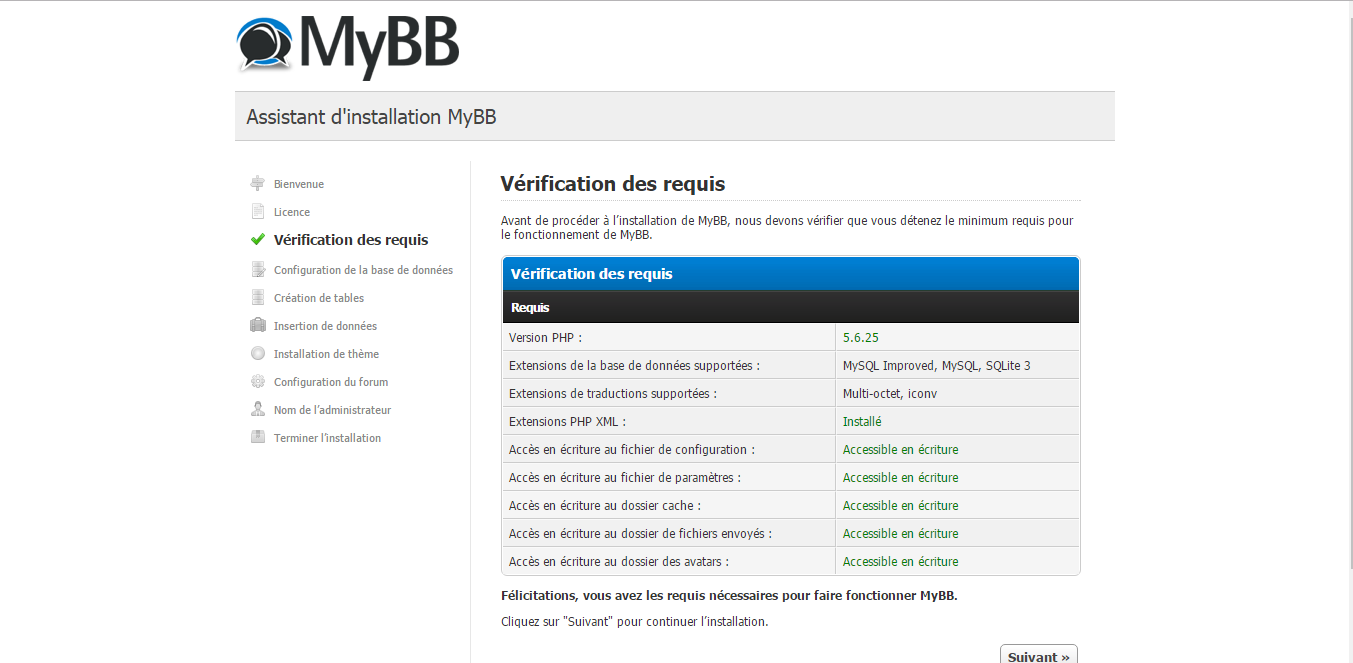This screenshot has height=663, width=1353.
Task: Click Accessible en écriture for dossier cache
Action: click(900, 506)
